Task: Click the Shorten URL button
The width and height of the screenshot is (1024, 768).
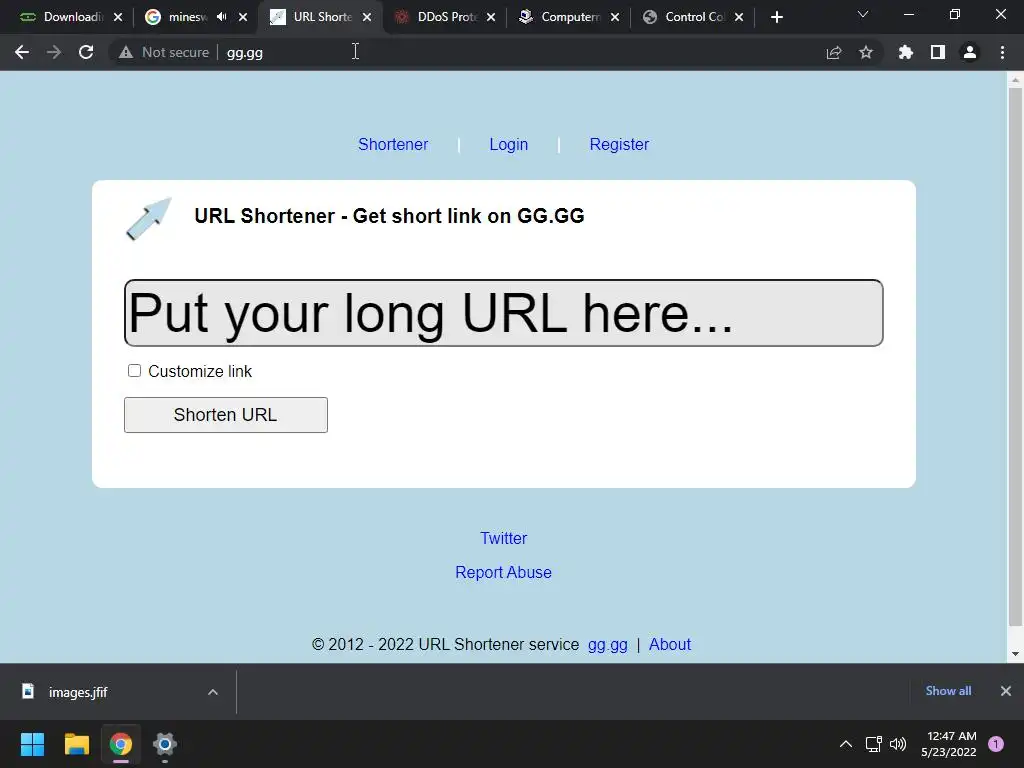Action: pos(226,415)
